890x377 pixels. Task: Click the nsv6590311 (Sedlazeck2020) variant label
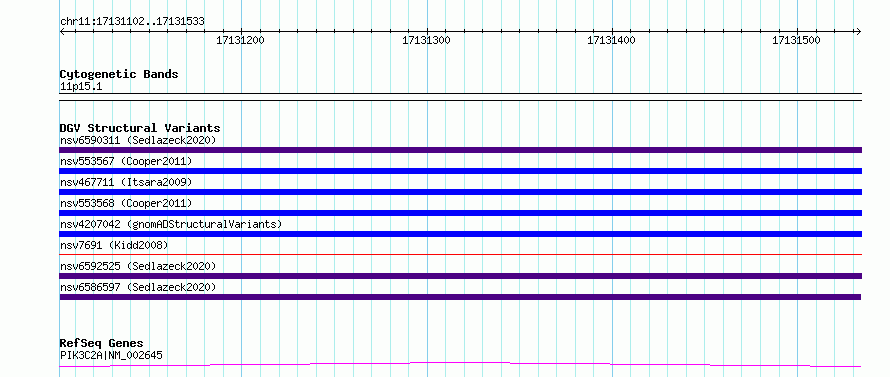coord(138,140)
